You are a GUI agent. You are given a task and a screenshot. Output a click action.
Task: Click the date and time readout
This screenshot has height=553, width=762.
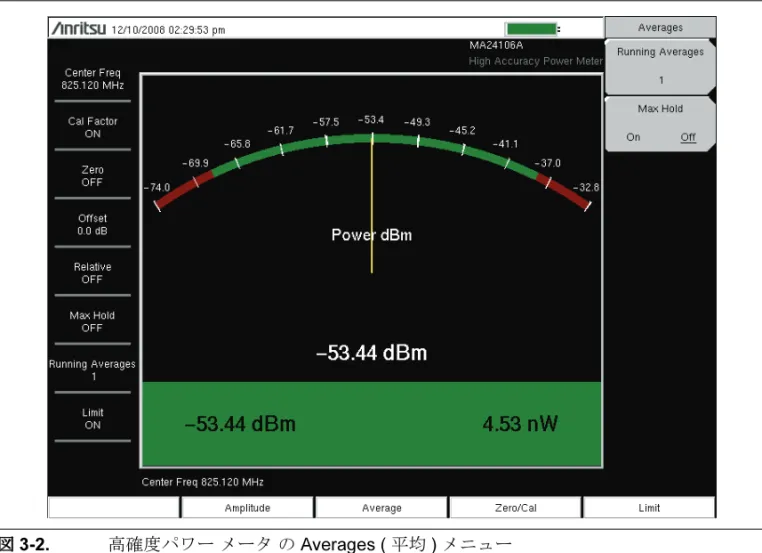(168, 30)
